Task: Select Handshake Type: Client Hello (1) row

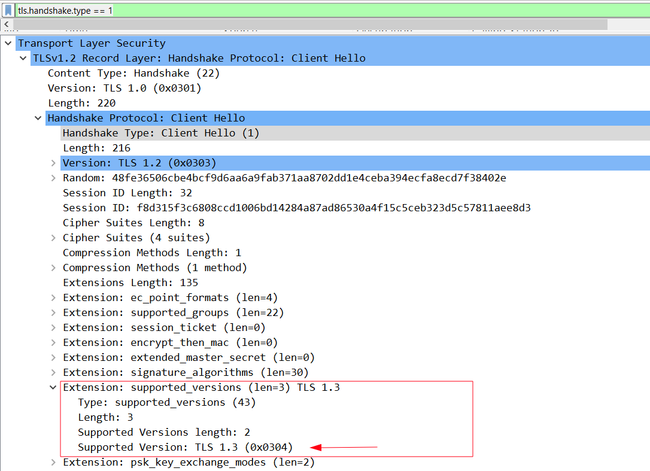Action: tap(355, 133)
